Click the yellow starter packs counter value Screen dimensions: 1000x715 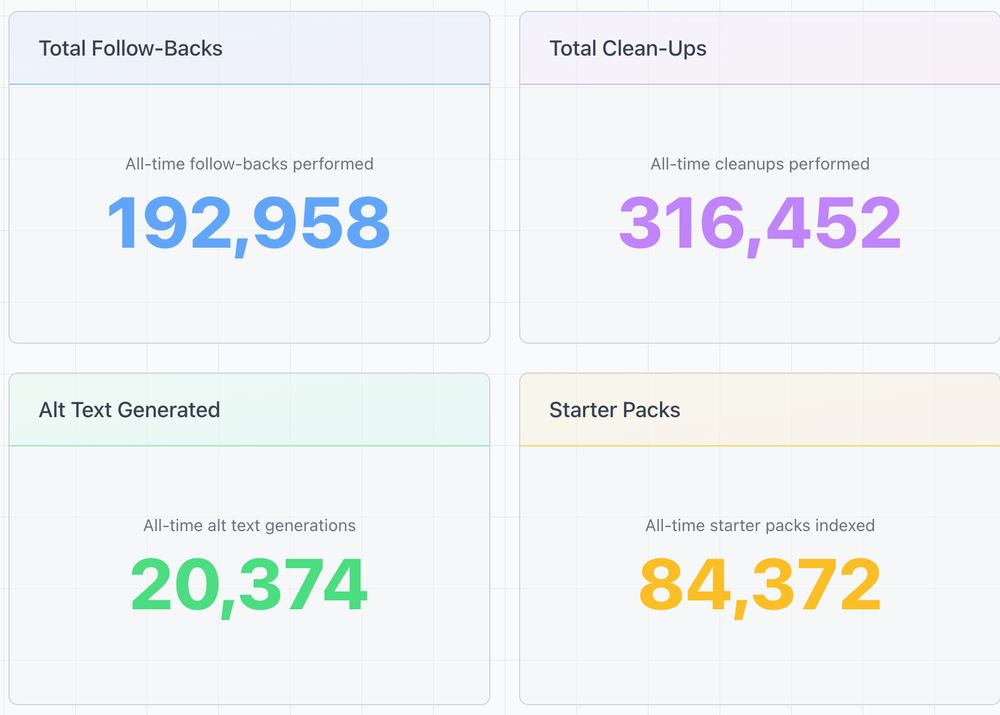point(759,584)
